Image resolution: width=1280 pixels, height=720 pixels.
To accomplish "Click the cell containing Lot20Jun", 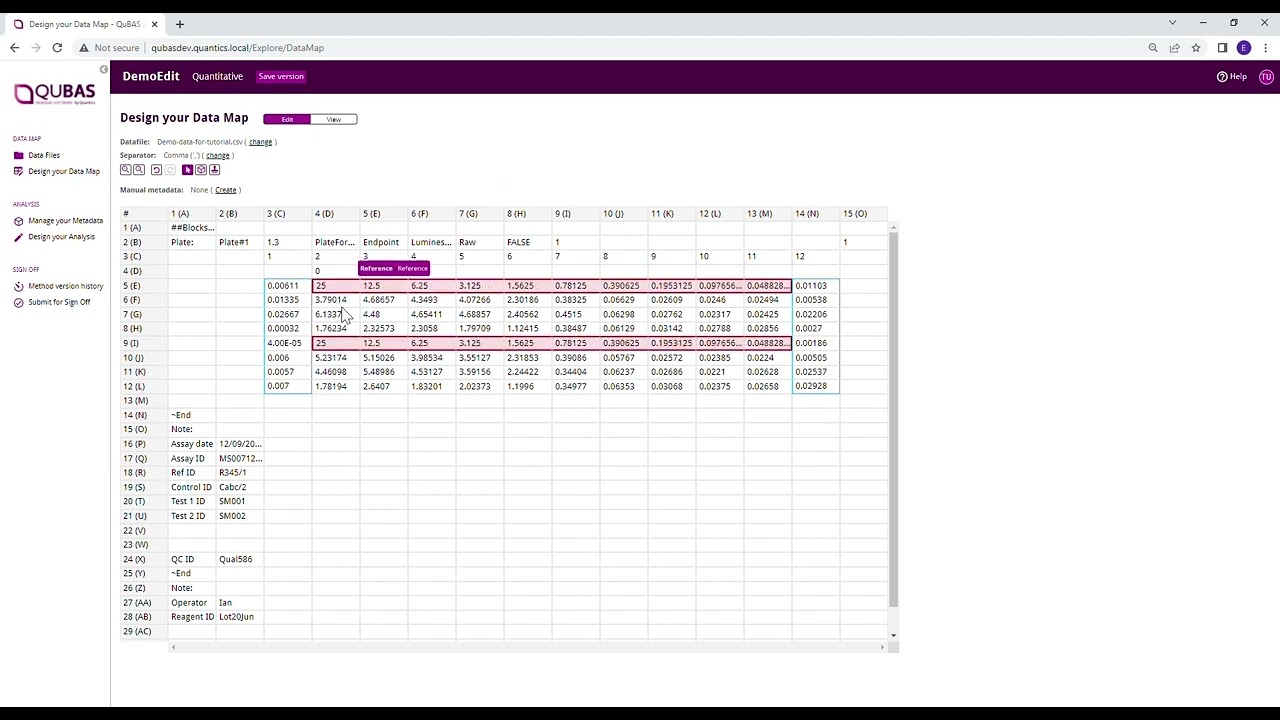I will point(240,617).
